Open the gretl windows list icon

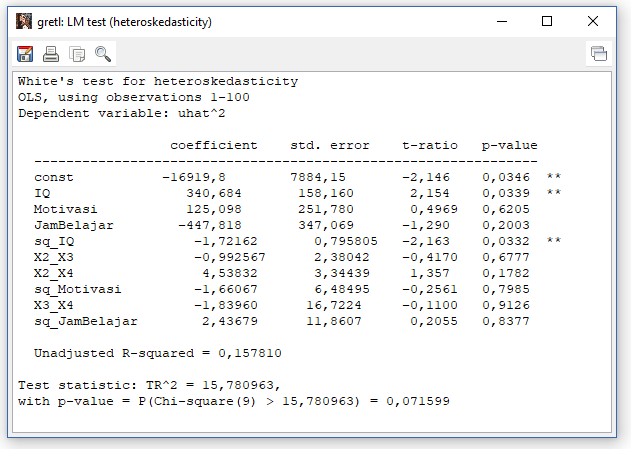coord(599,54)
